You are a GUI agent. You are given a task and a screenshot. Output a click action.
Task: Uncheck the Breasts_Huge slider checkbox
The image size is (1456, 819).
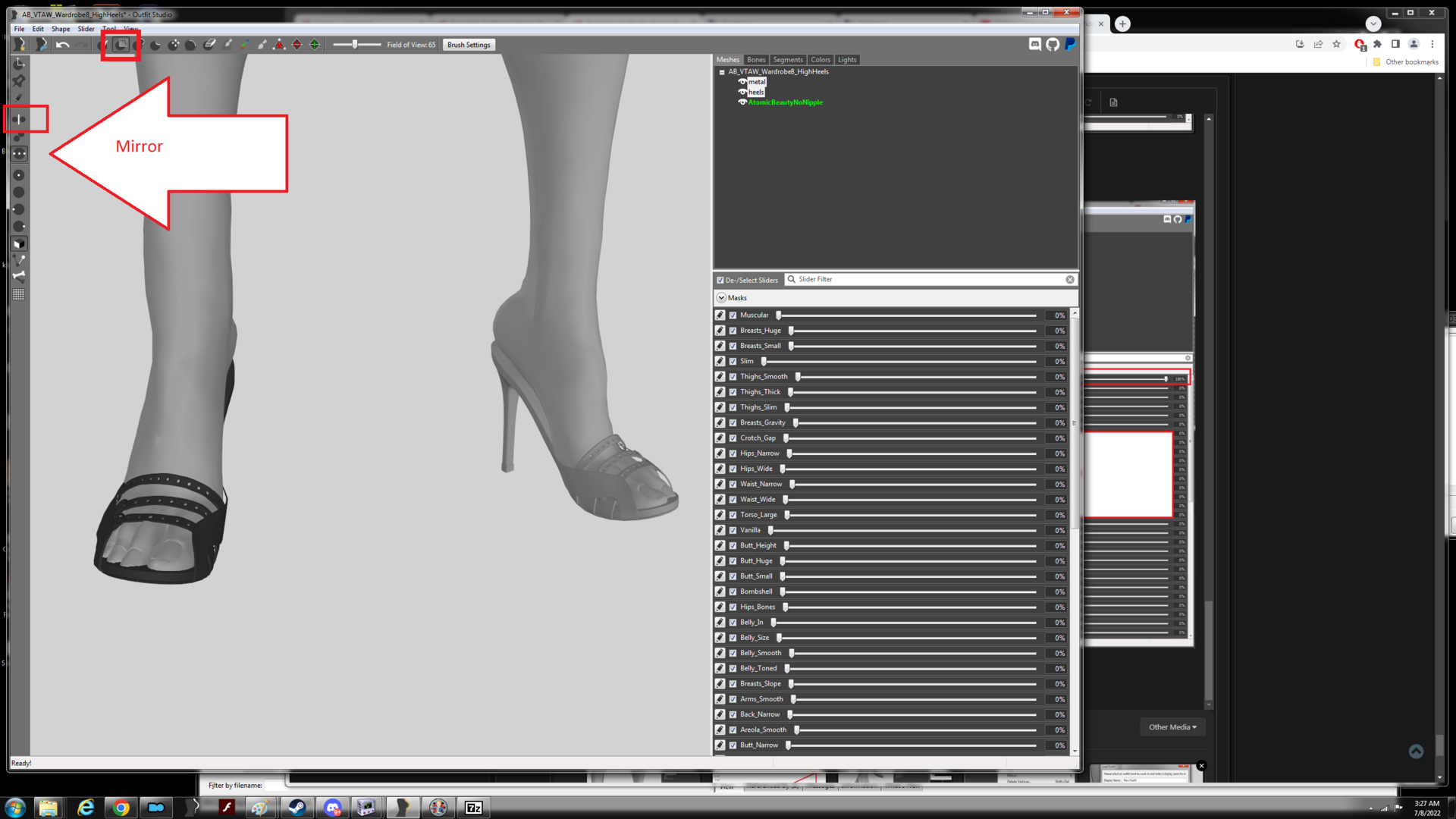[733, 331]
